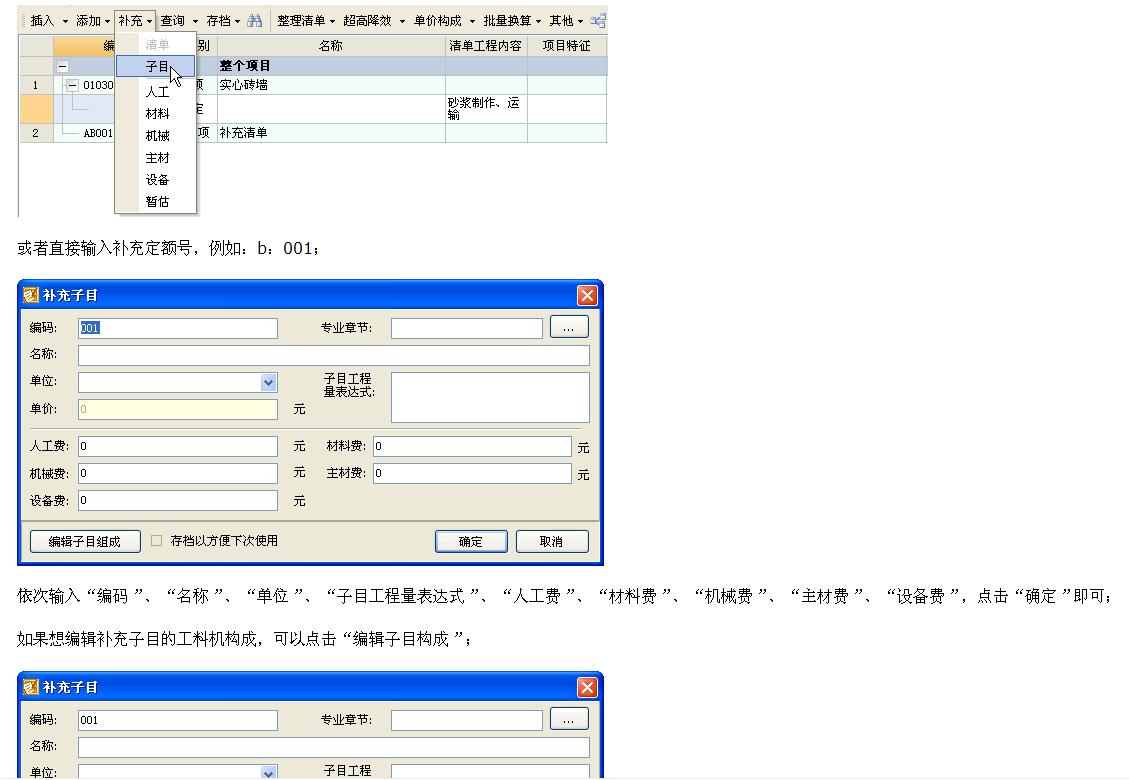Enable the 存档以方便下次使用 checkbox
This screenshot has width=1129, height=780.
(158, 541)
